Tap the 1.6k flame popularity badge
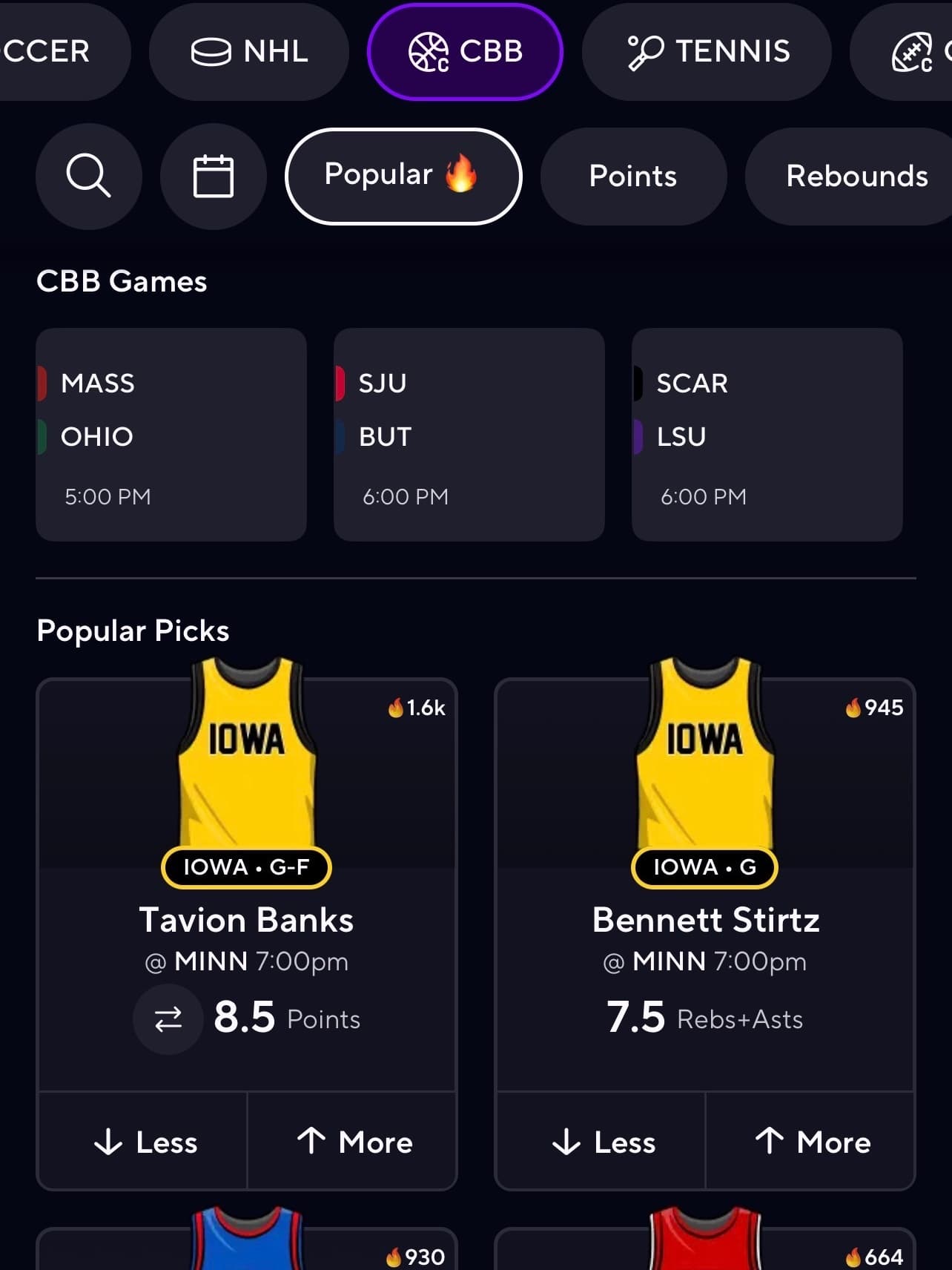 click(417, 708)
